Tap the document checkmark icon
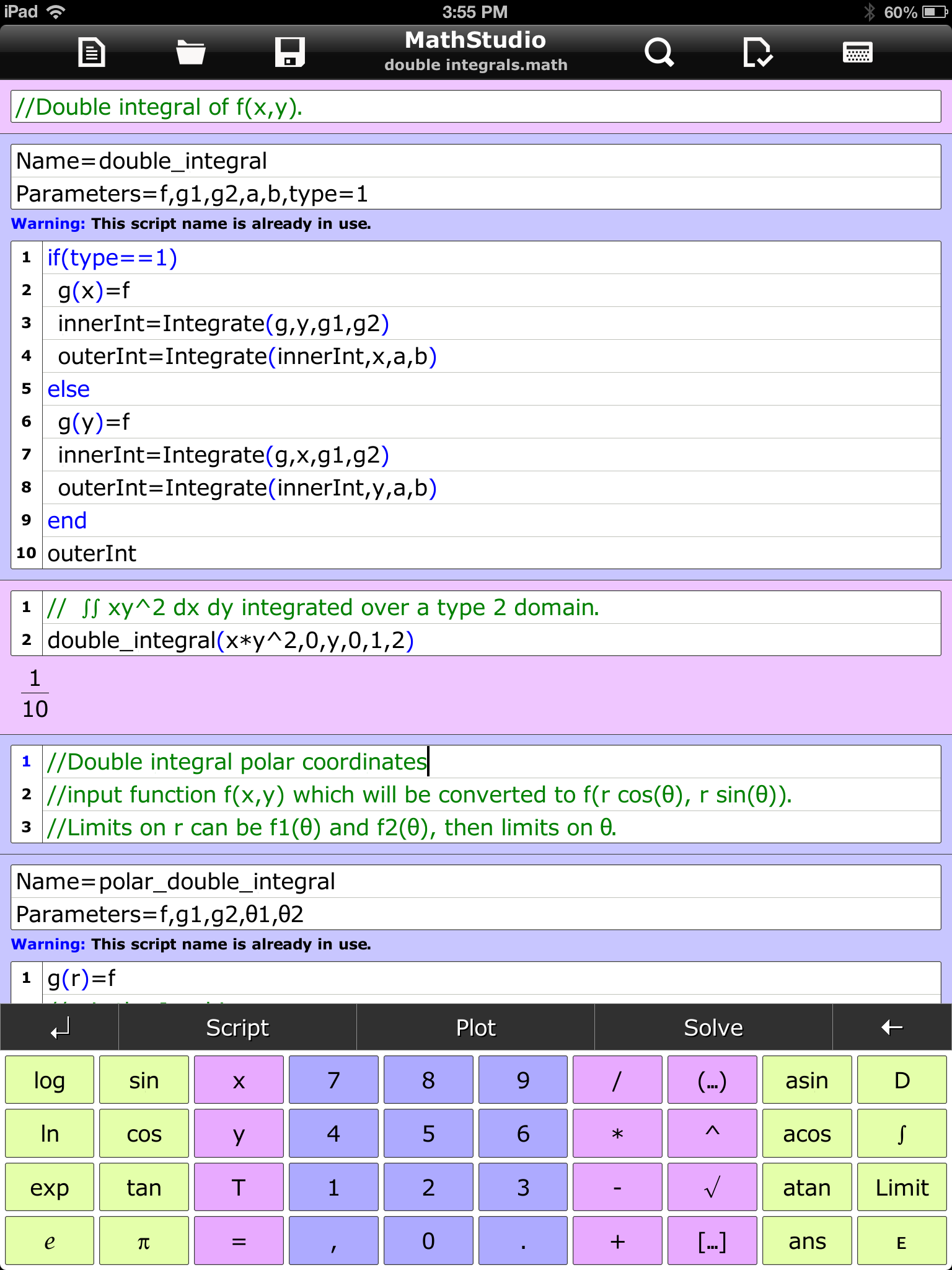Viewport: 952px width, 1270px height. click(x=757, y=52)
